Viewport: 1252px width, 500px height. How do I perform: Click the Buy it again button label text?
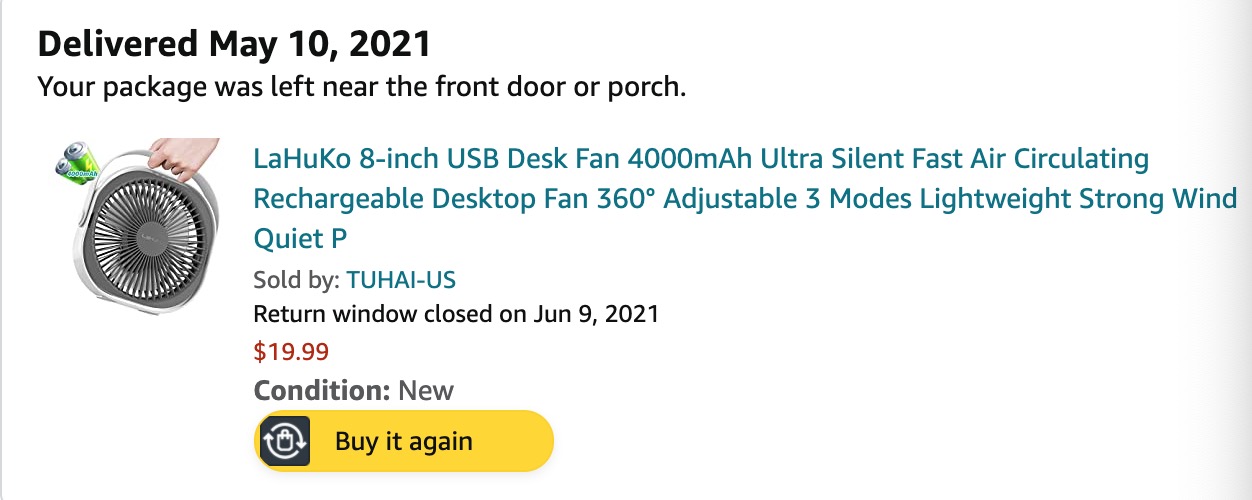[404, 441]
